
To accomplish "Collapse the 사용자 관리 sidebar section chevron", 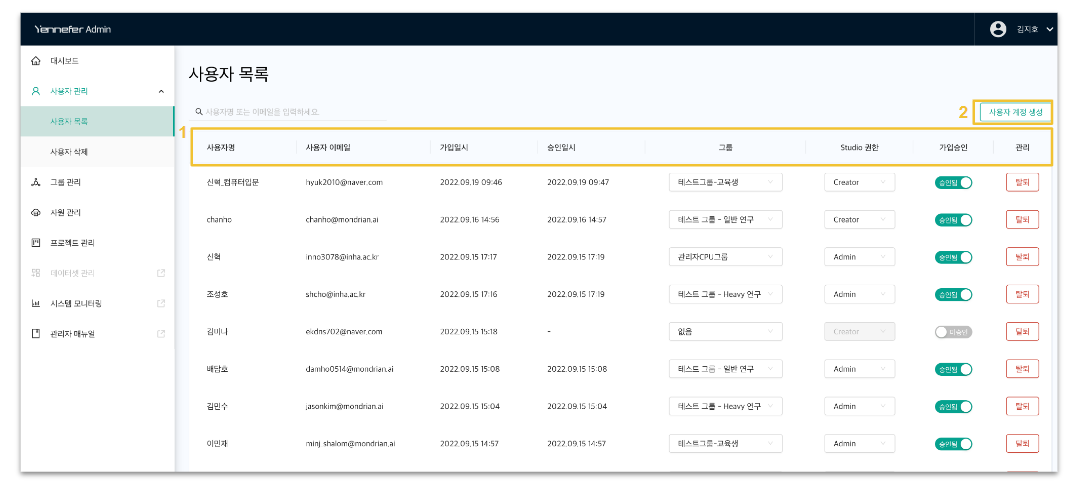I will (x=161, y=91).
